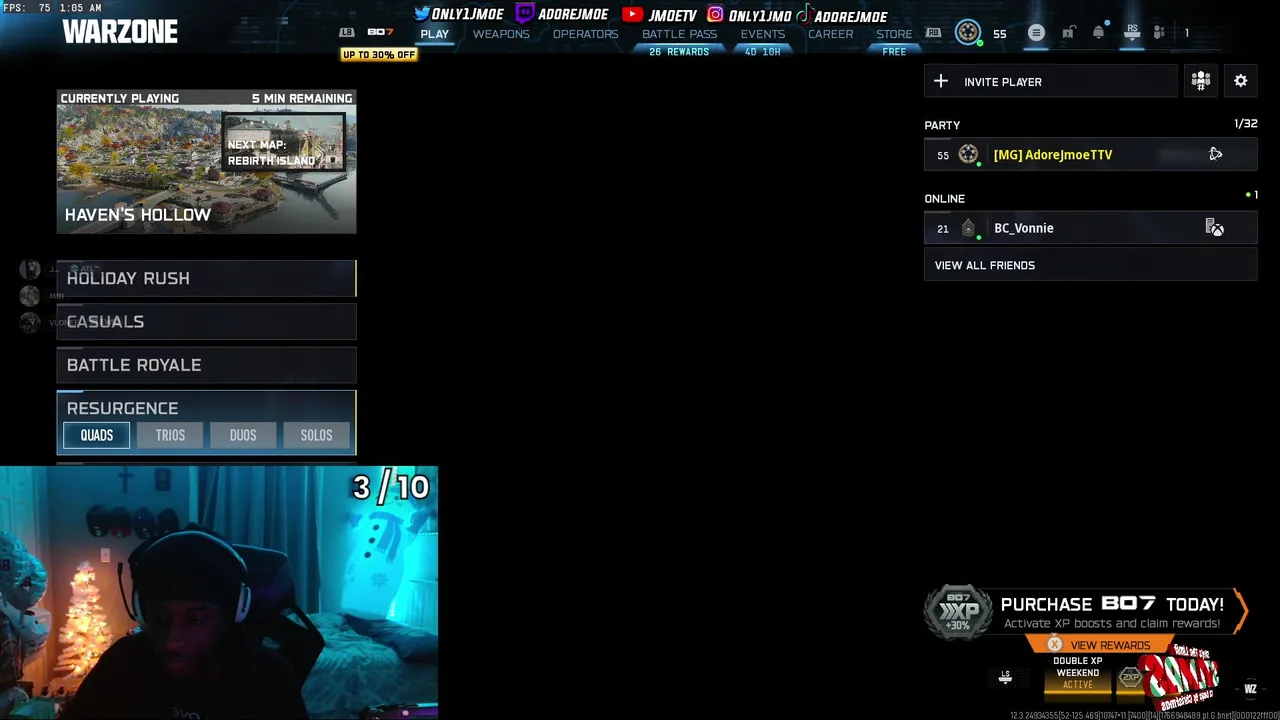Open the Battle Pass tab

pos(679,34)
